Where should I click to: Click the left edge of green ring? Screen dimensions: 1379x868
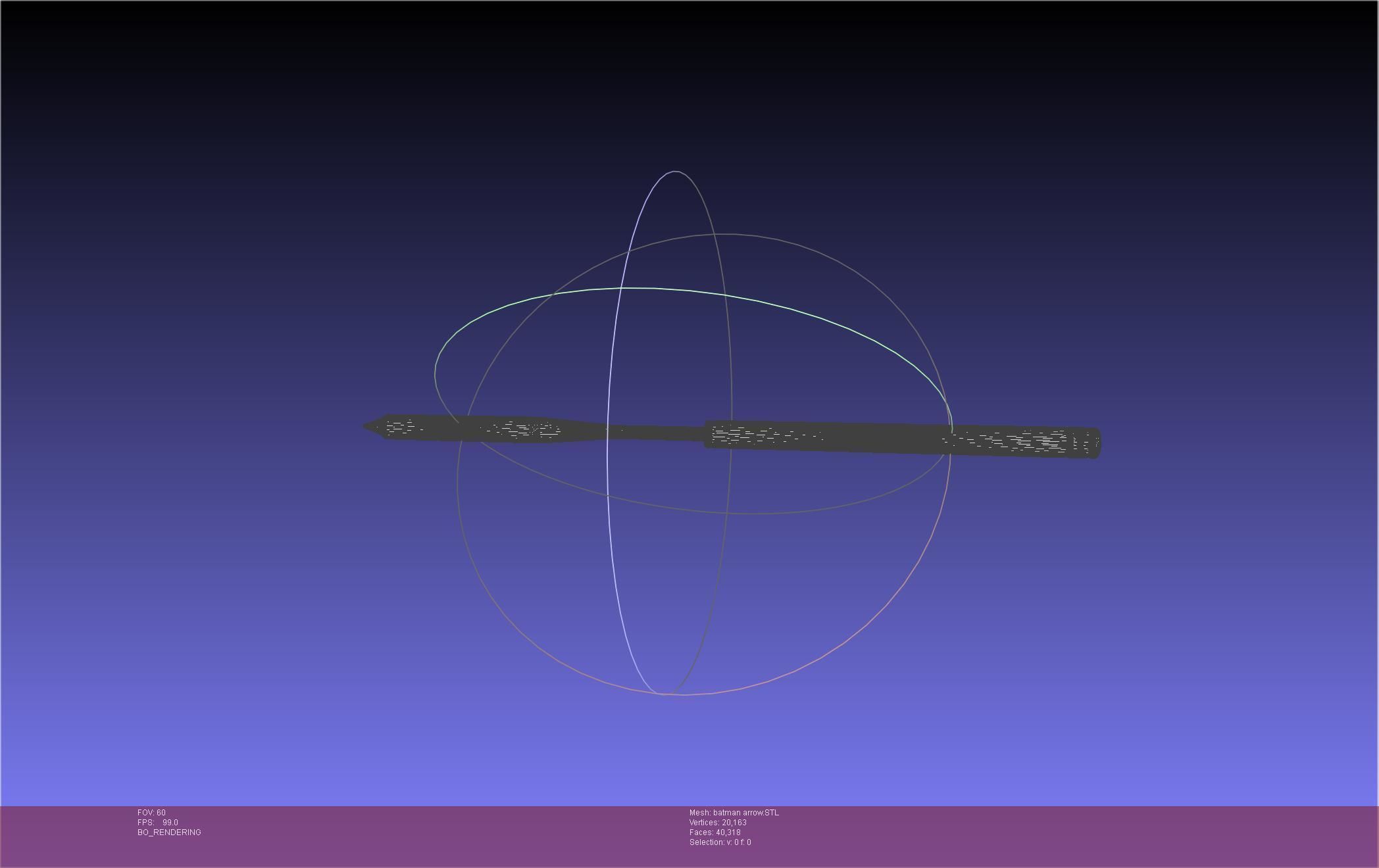point(435,375)
